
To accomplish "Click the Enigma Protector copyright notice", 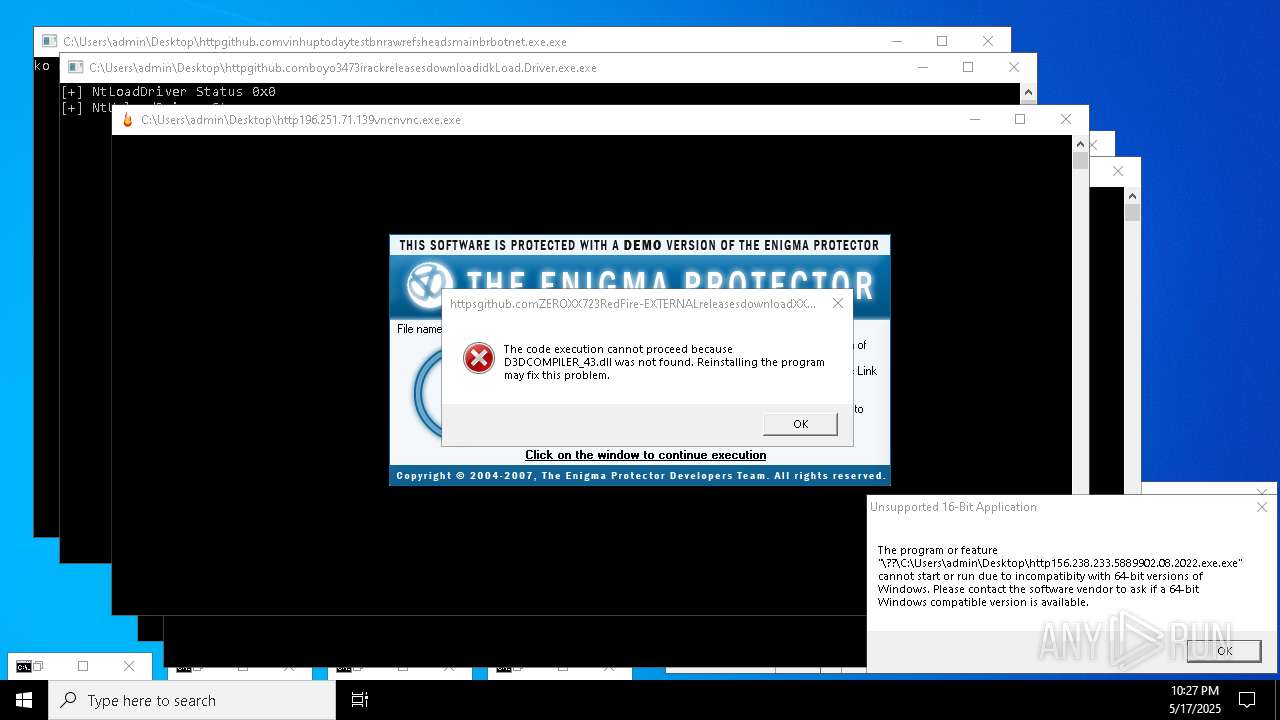I will (x=640, y=476).
